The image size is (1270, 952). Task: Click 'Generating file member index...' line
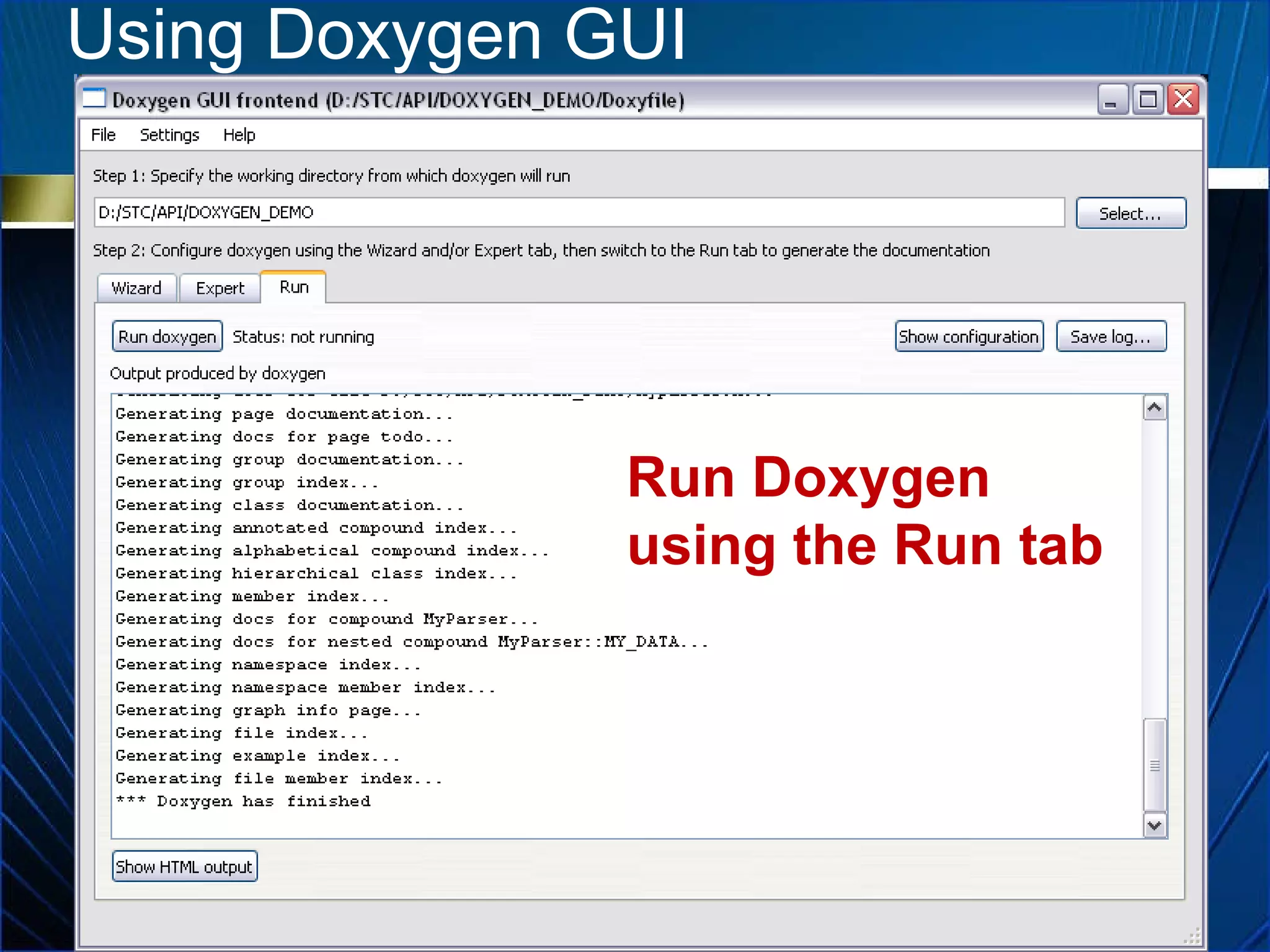279,778
